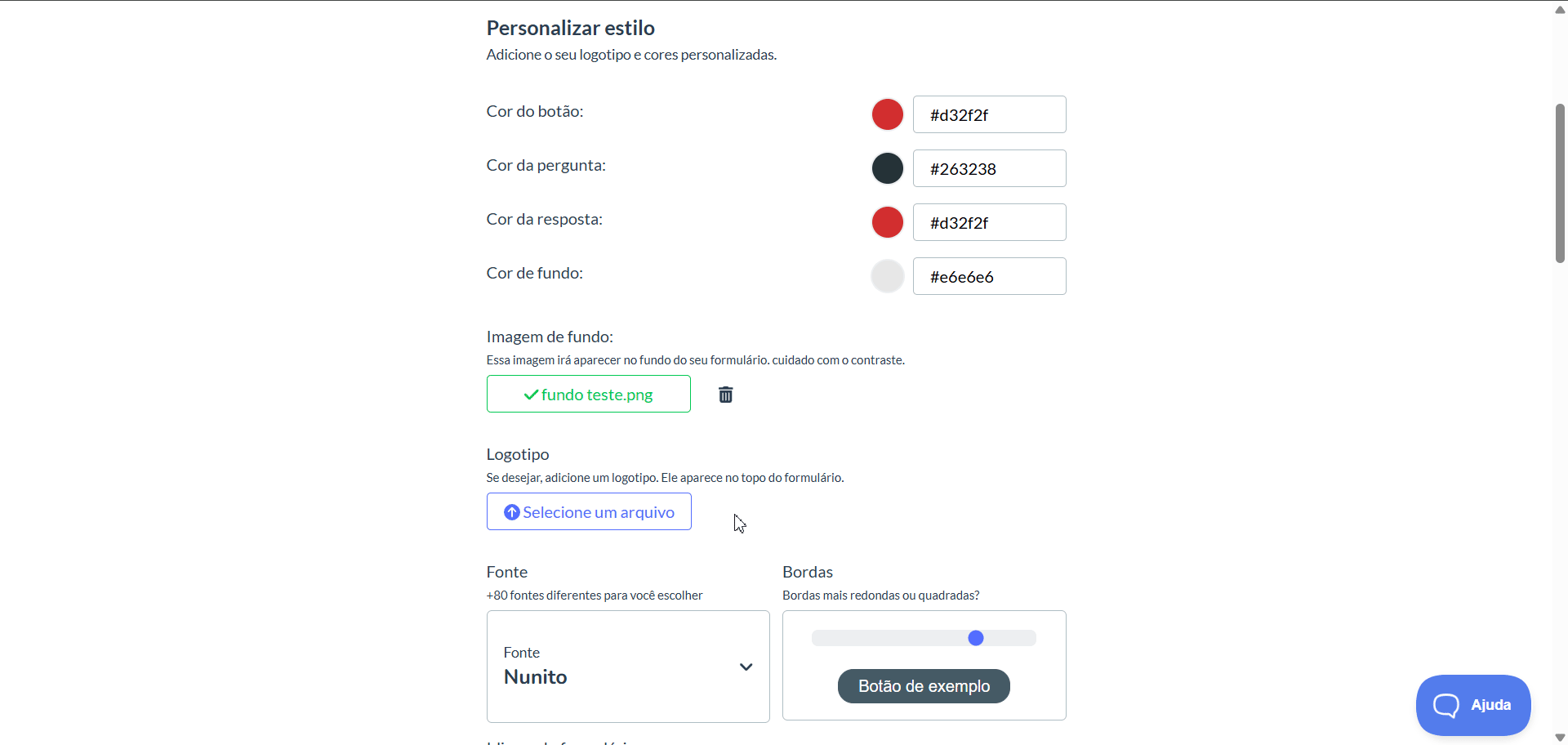Click the #e6e6e6 background color field
Screen dimensions: 1568x745
[989, 276]
